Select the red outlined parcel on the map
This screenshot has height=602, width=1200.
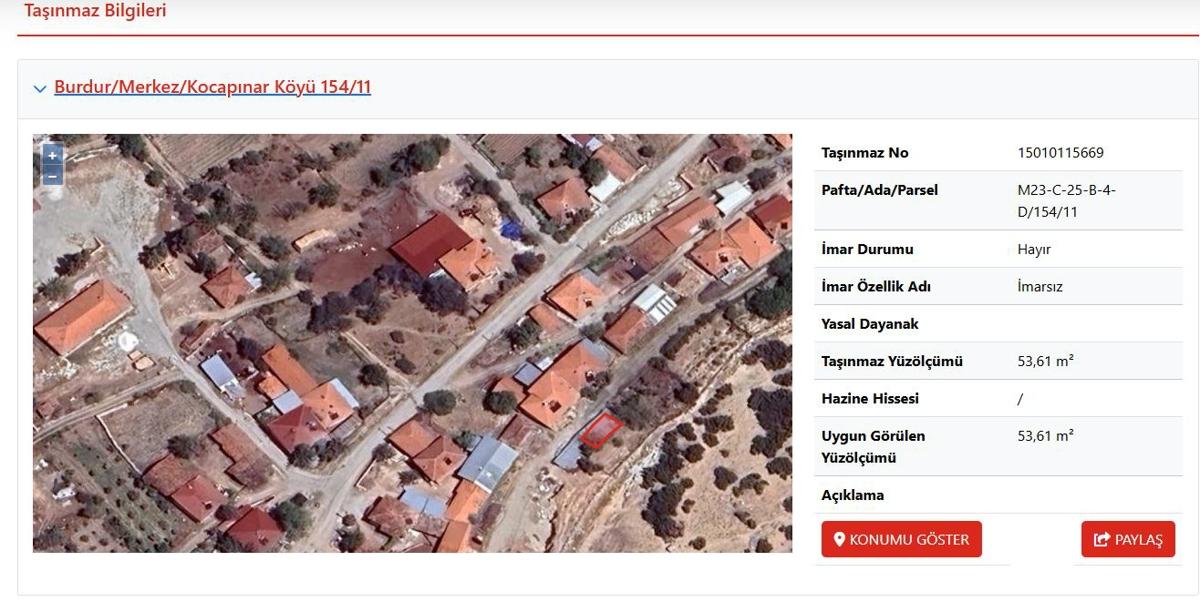602,431
